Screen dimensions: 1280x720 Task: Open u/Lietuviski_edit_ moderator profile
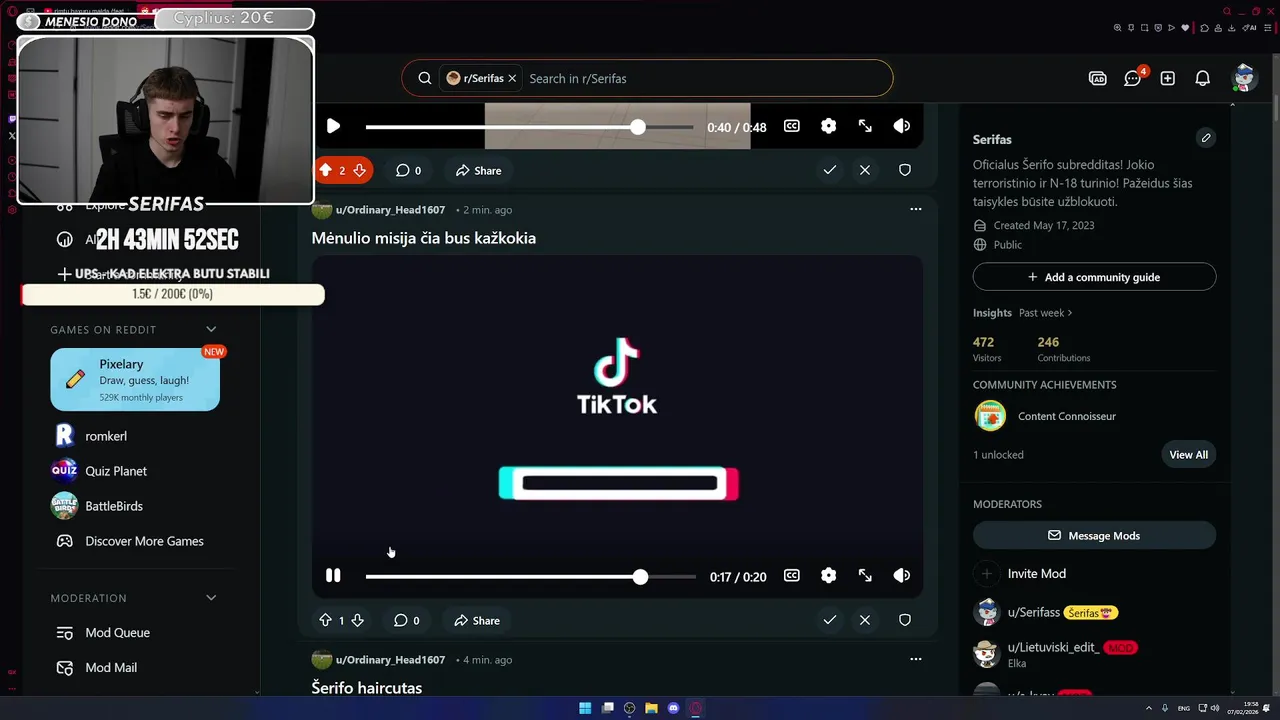pos(1054,647)
